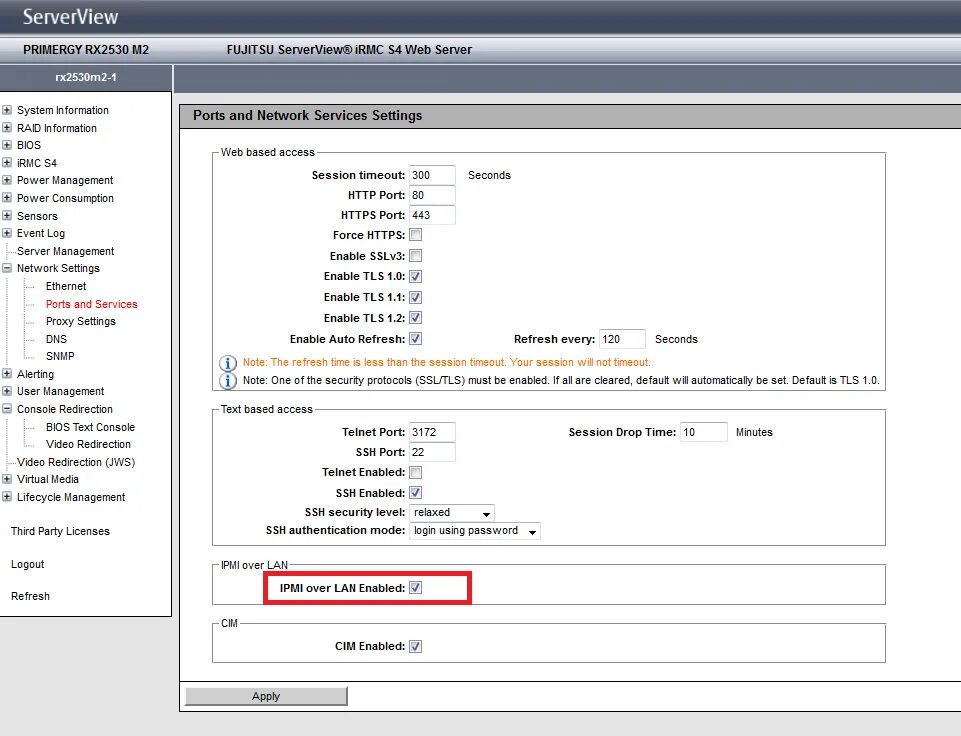Click the HTTP Port input field

(432, 195)
